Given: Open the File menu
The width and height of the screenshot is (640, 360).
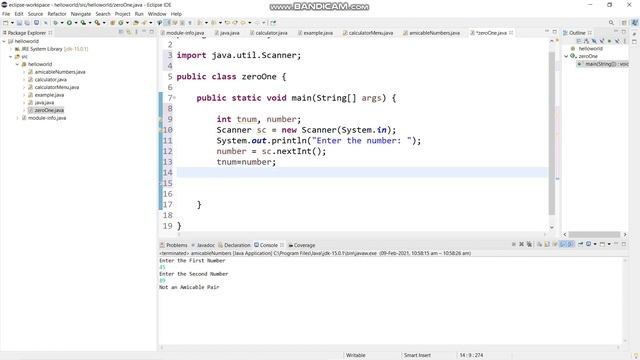Looking at the screenshot, I should [6, 14].
